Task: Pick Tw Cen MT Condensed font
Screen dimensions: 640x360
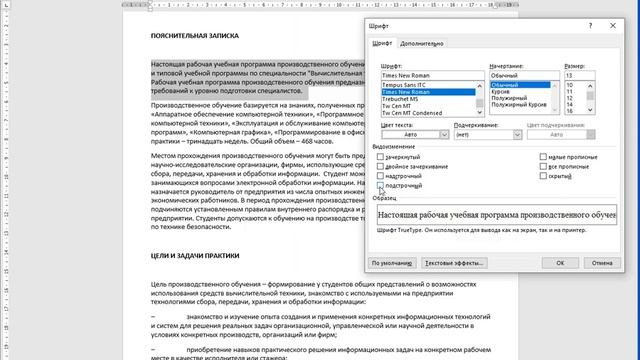Action: [428, 113]
